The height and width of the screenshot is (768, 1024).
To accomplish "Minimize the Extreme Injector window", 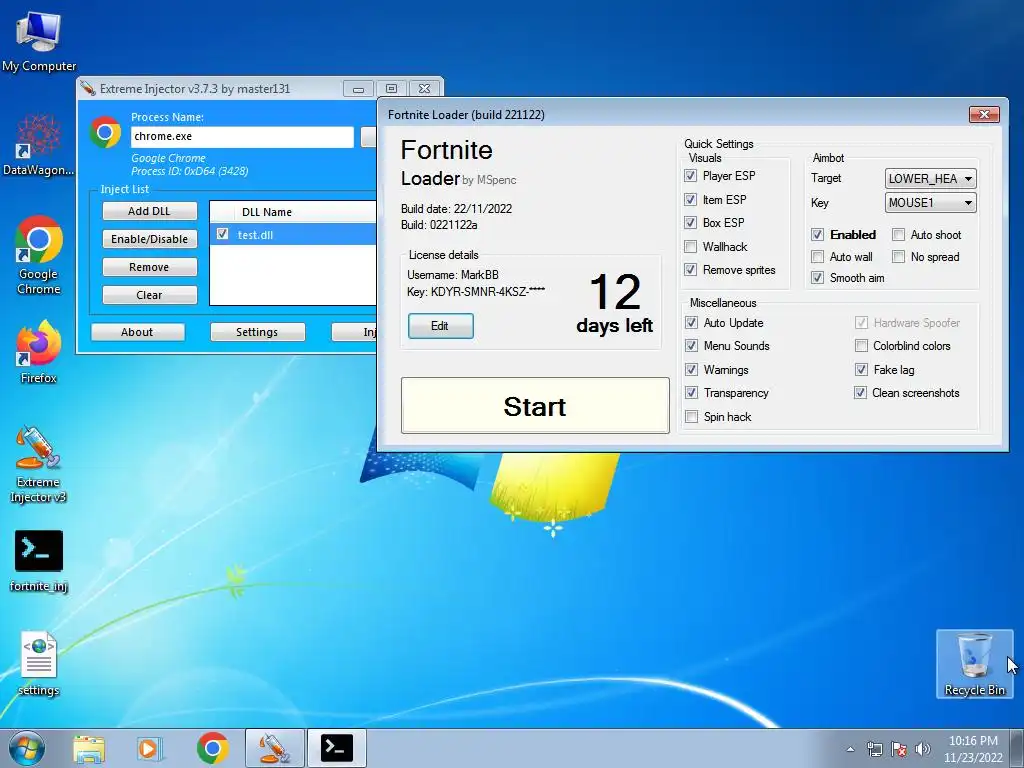I will coord(359,89).
